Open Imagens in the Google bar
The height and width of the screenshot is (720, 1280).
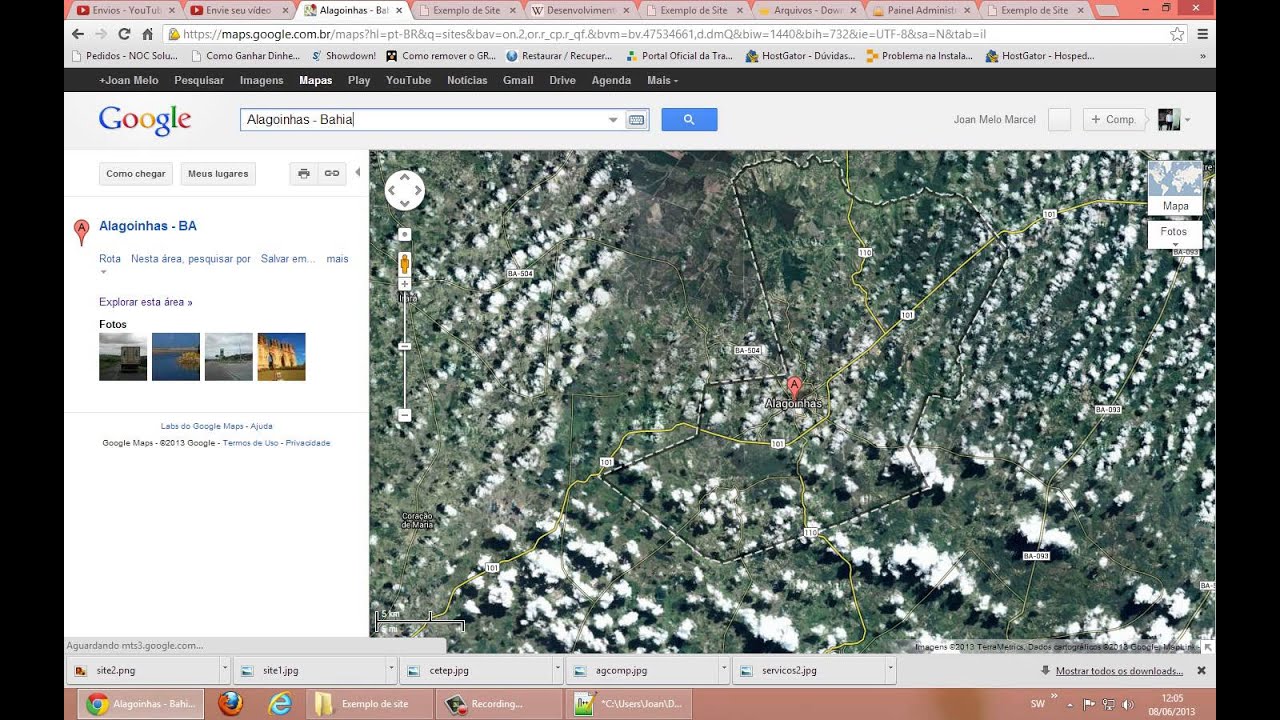(x=262, y=80)
